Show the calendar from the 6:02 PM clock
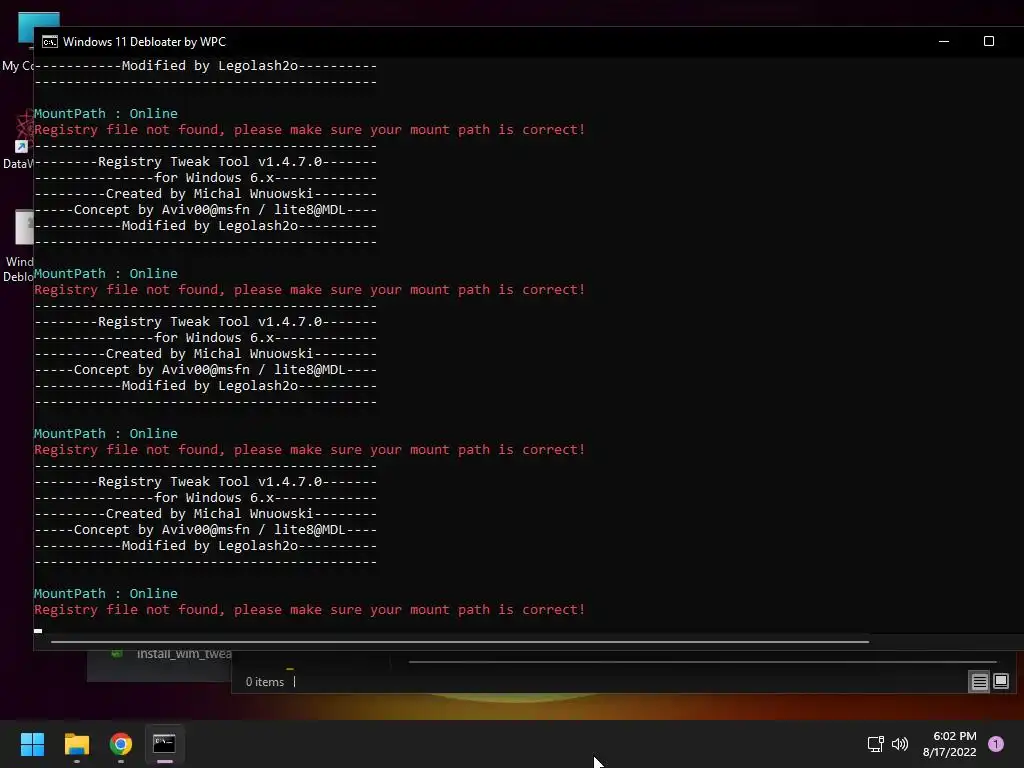Image resolution: width=1024 pixels, height=768 pixels. tap(950, 744)
